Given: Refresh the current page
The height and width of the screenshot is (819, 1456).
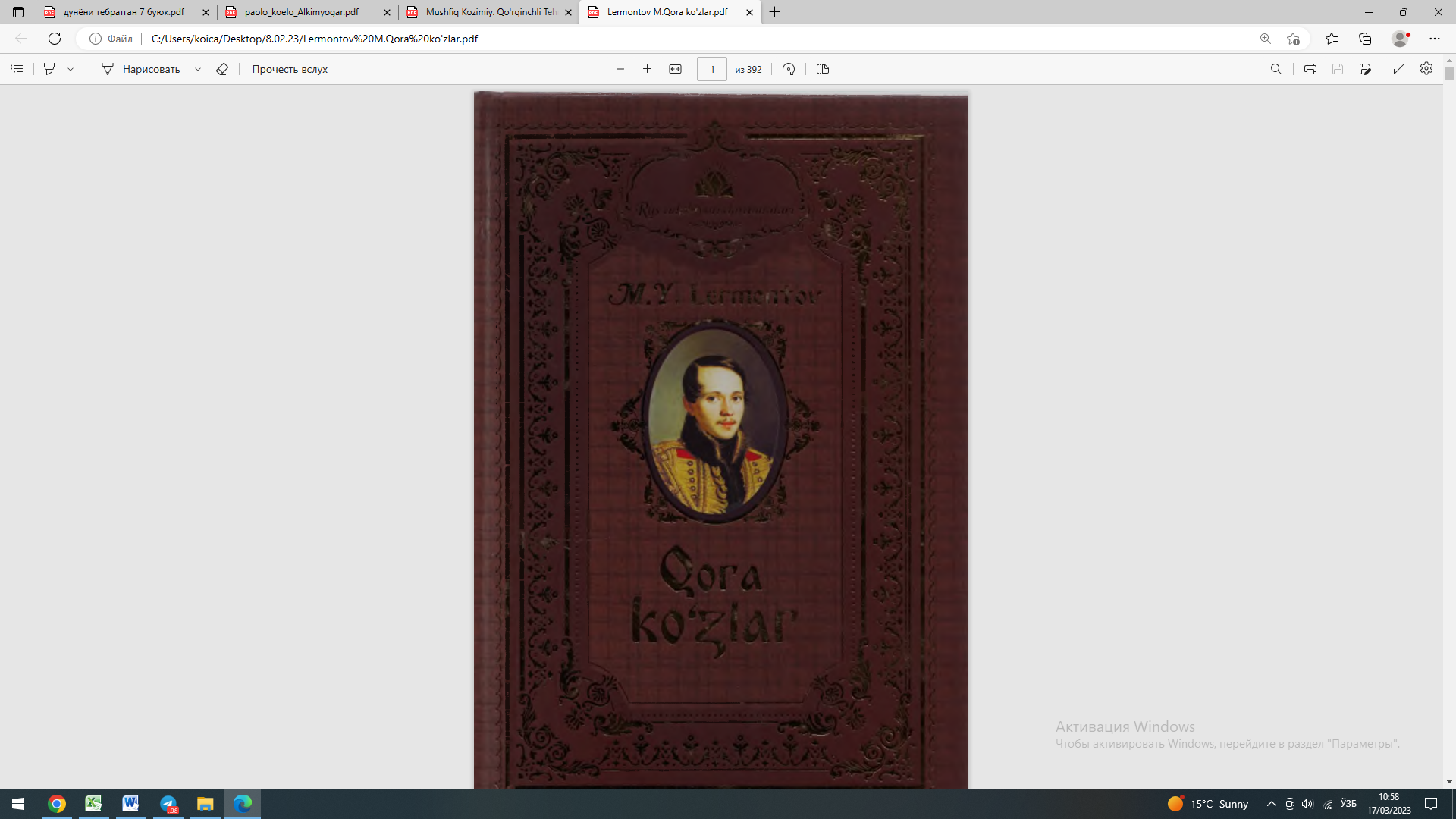Looking at the screenshot, I should pyautogui.click(x=55, y=39).
